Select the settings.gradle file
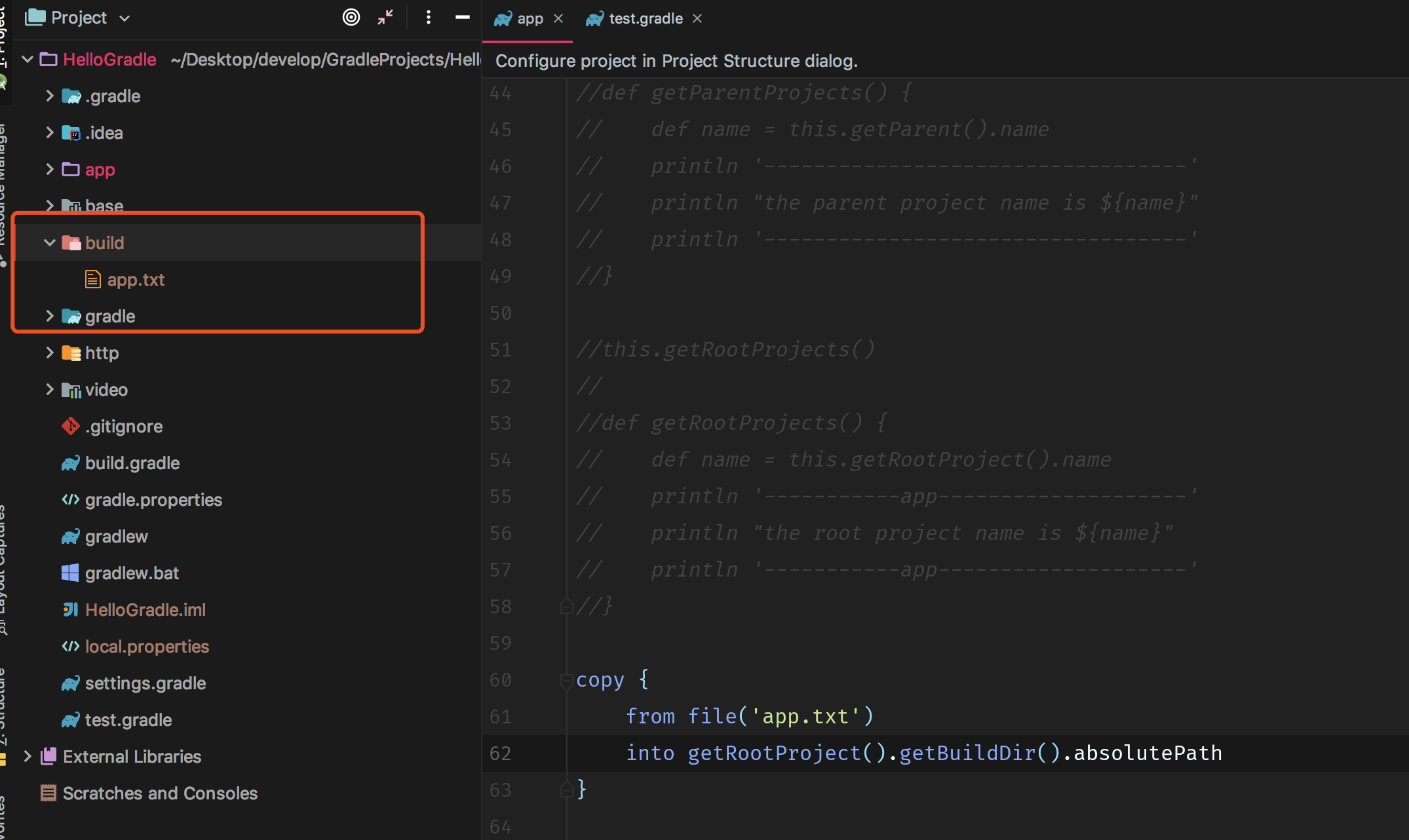This screenshot has width=1409, height=840. (x=145, y=683)
